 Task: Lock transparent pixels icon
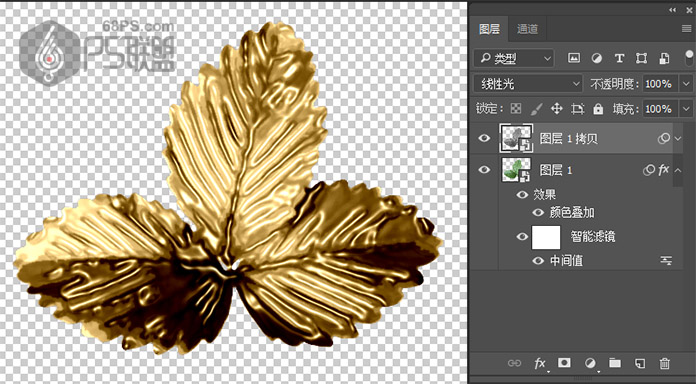pyautogui.click(x=515, y=109)
